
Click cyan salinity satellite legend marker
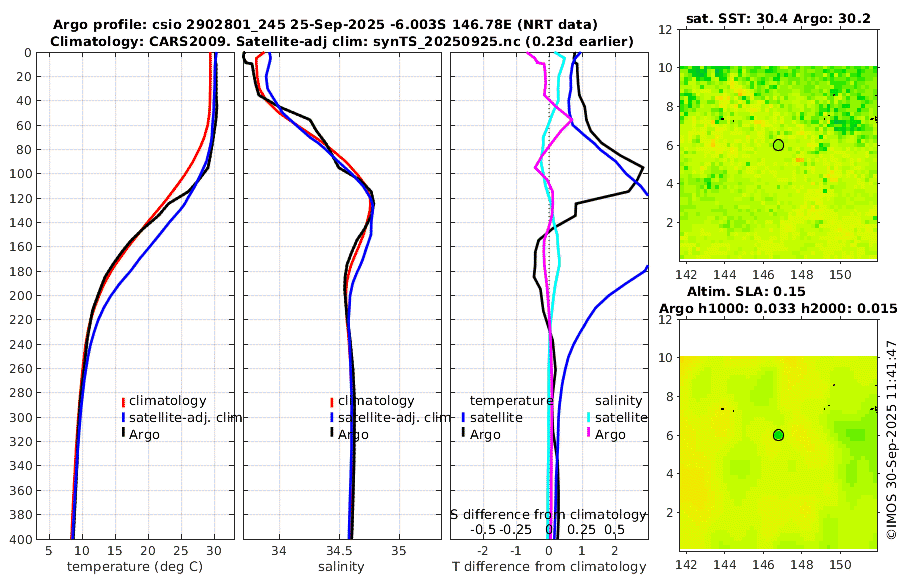(x=589, y=417)
